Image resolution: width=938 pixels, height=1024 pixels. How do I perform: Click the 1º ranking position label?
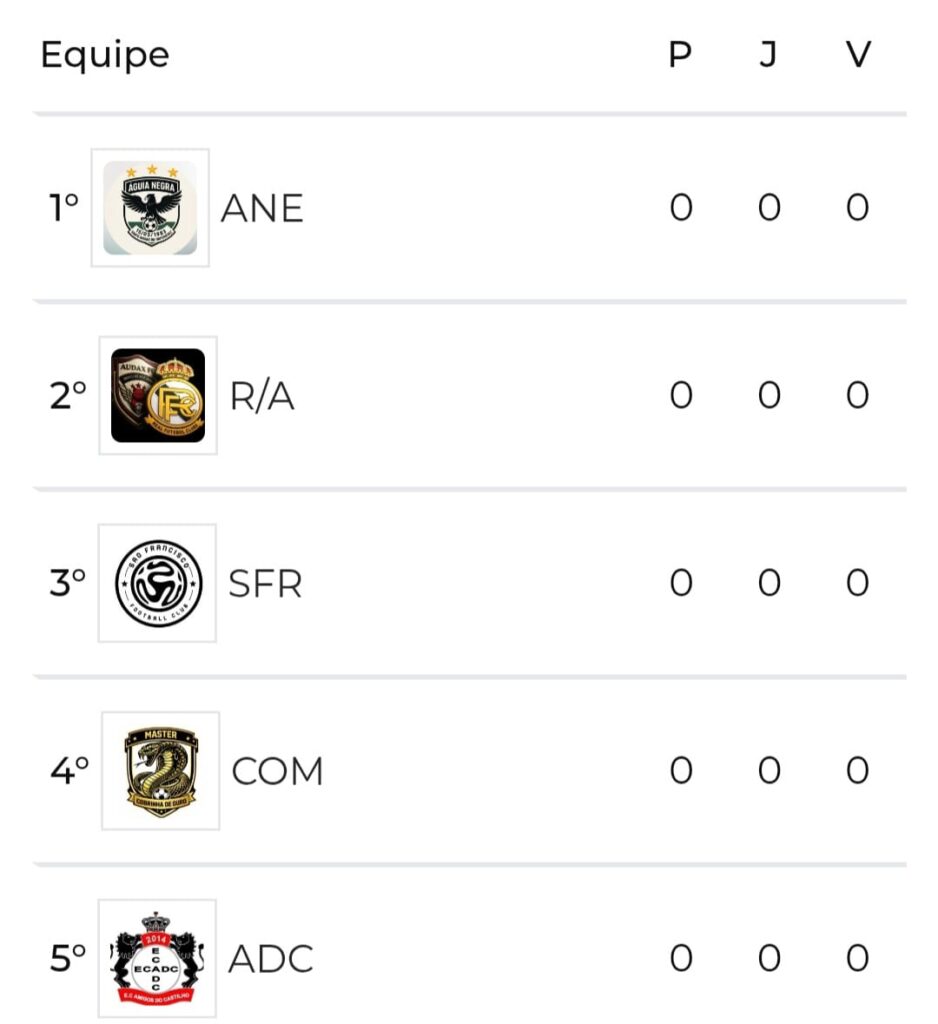click(x=64, y=208)
